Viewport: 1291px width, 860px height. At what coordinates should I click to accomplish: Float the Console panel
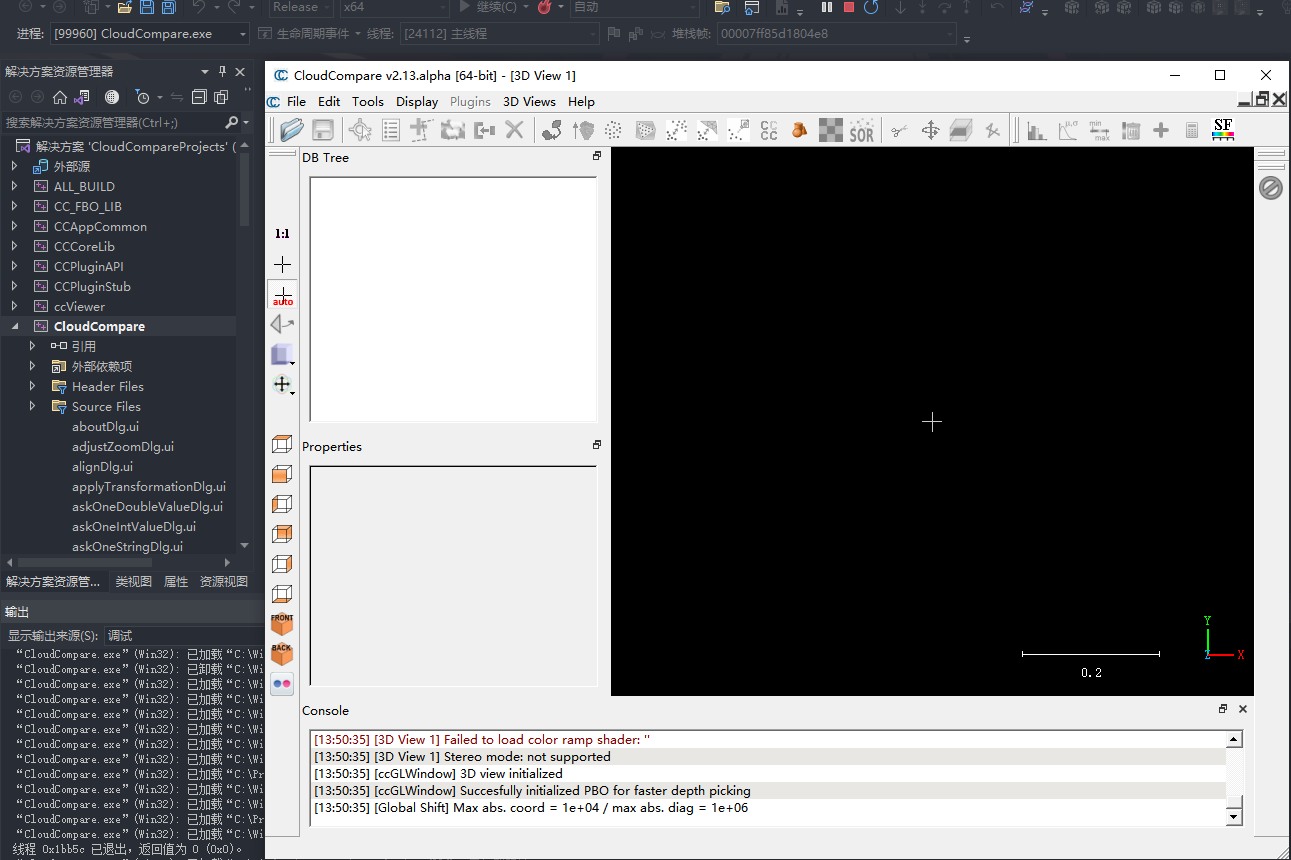[1222, 709]
